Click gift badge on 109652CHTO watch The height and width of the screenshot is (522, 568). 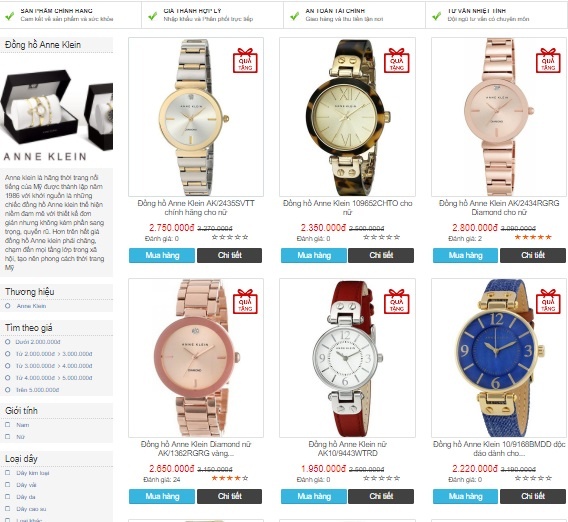397,60
